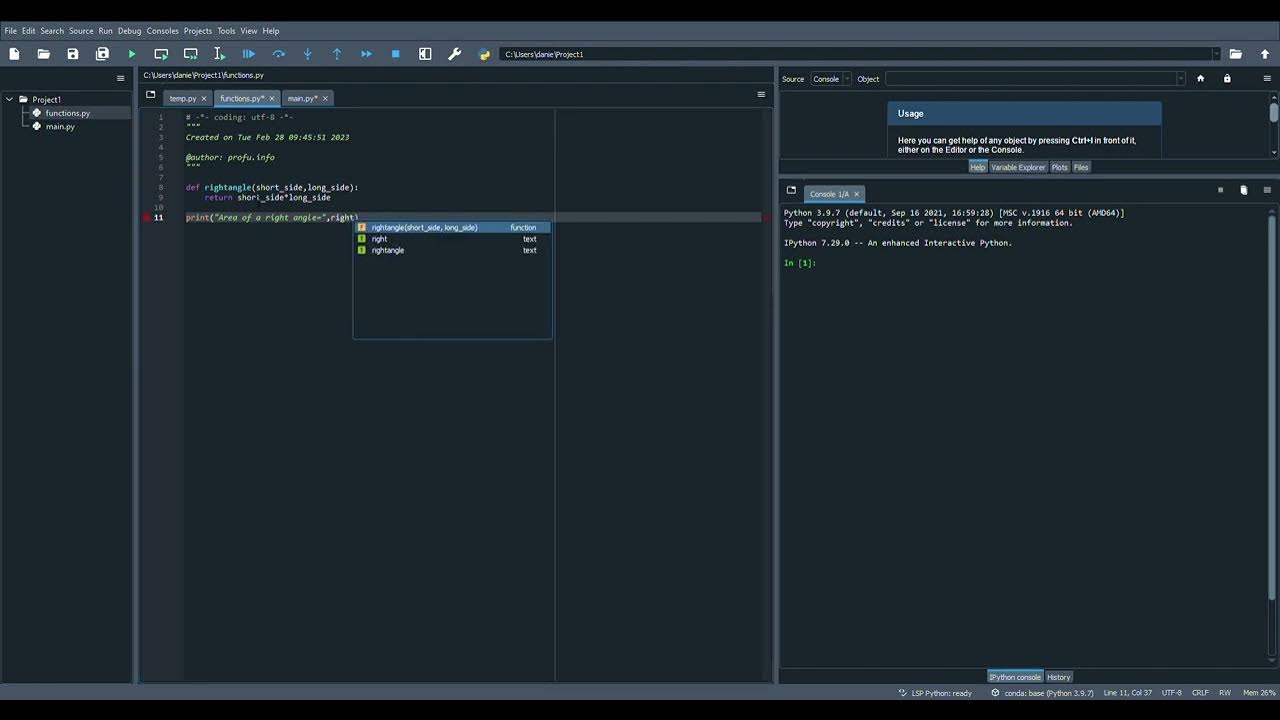Screen dimensions: 1280x720
Task: Step out of function debug icon
Action: 337,54
